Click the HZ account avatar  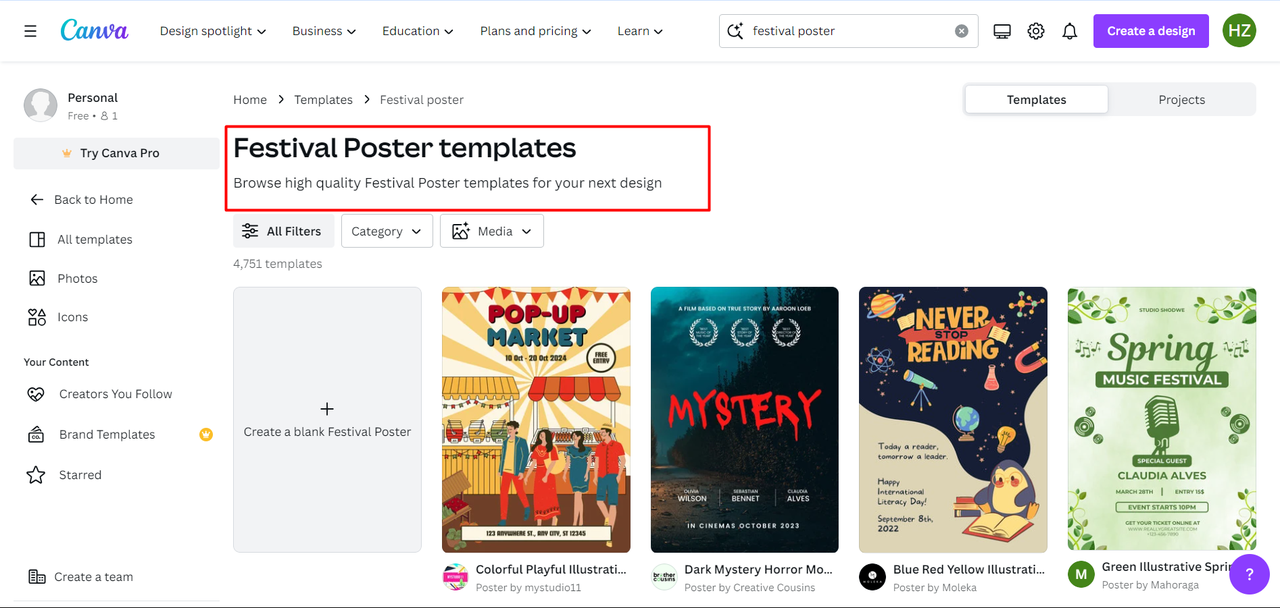pyautogui.click(x=1239, y=31)
